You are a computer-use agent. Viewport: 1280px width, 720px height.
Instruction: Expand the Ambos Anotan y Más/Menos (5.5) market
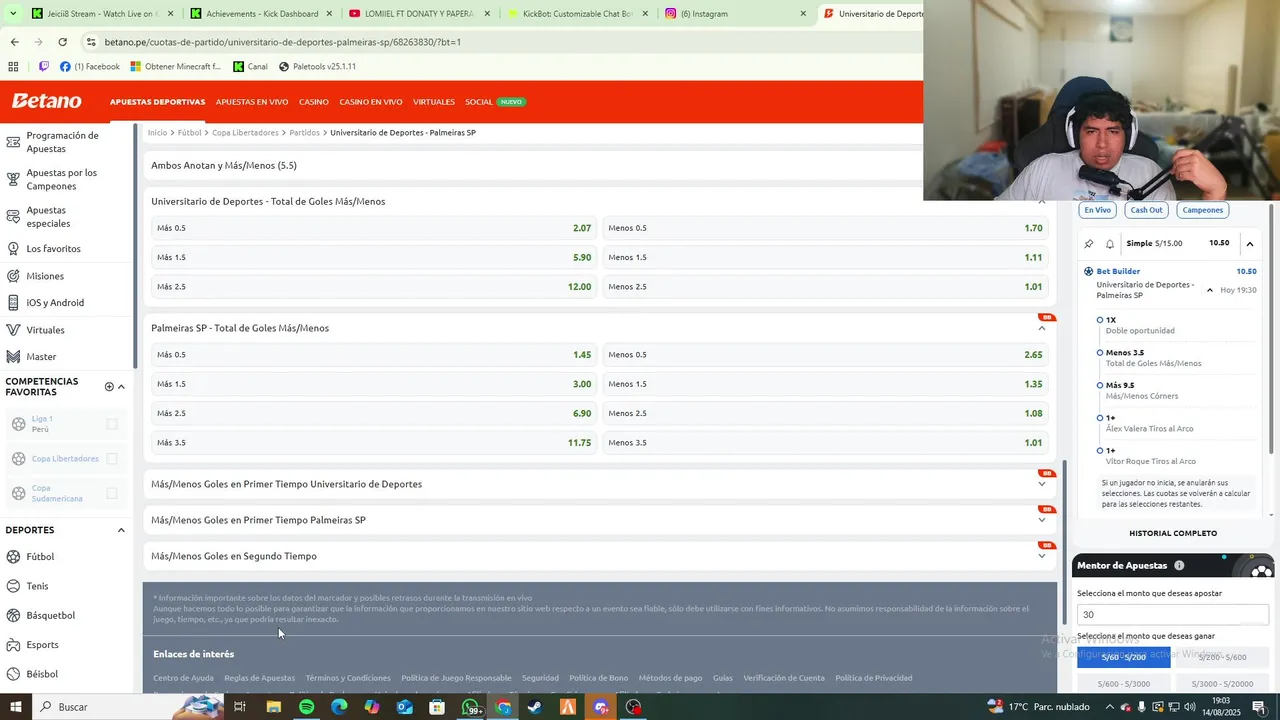(x=534, y=165)
